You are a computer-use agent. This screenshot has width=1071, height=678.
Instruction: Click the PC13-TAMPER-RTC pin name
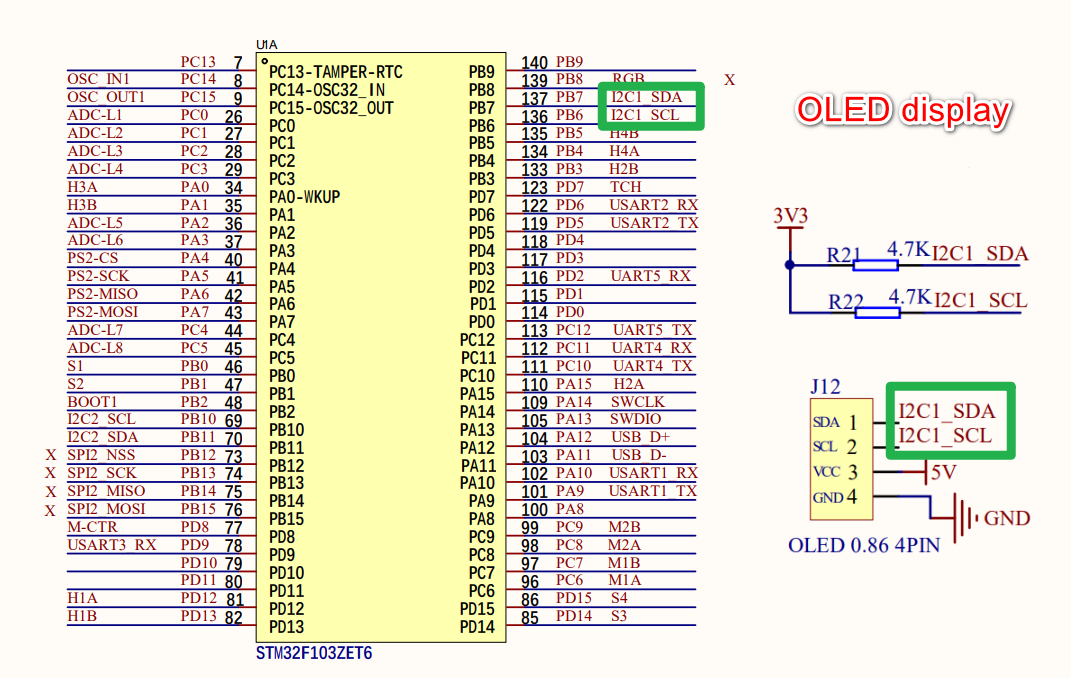[x=336, y=72]
